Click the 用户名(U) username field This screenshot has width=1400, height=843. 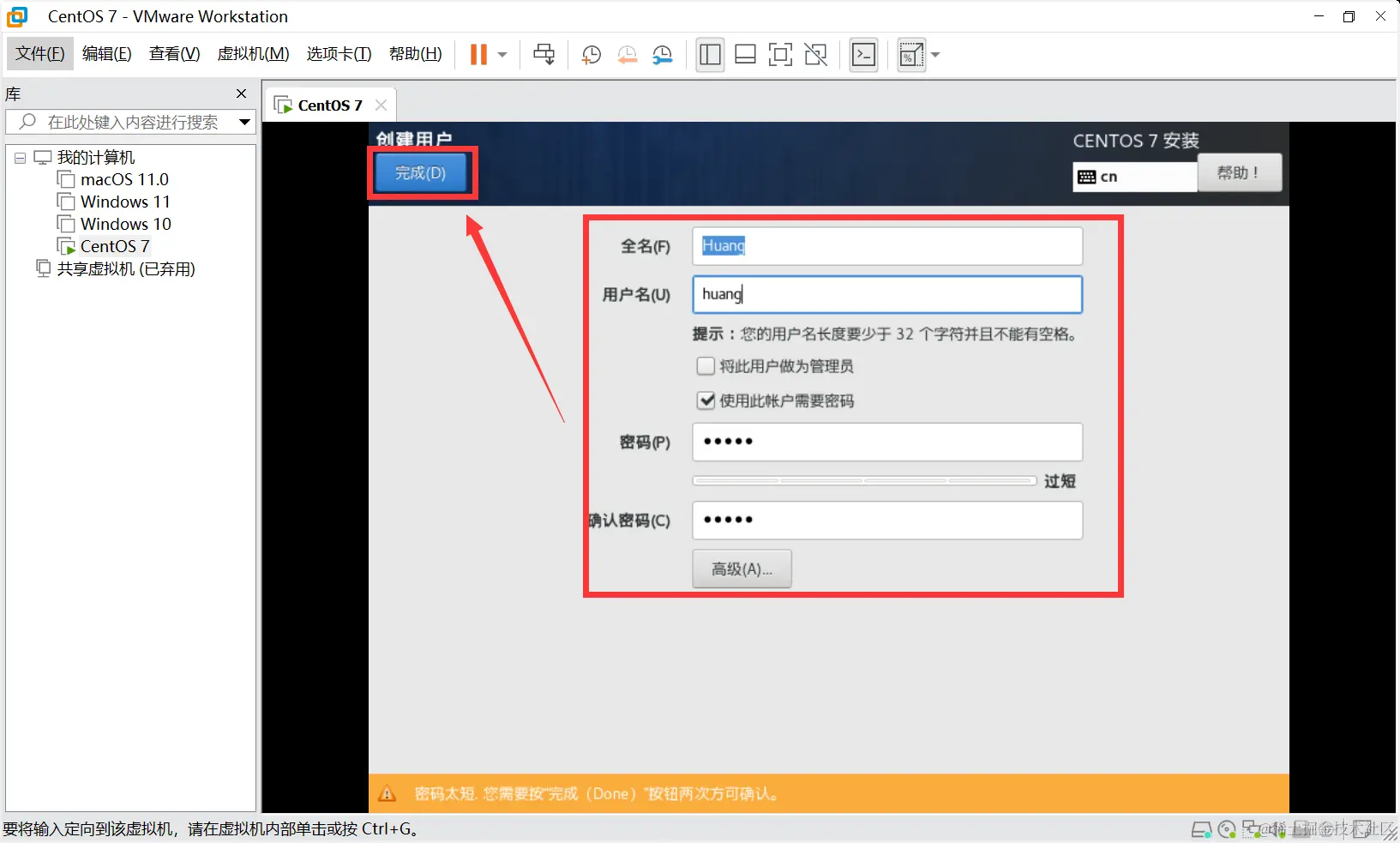pyautogui.click(x=887, y=294)
